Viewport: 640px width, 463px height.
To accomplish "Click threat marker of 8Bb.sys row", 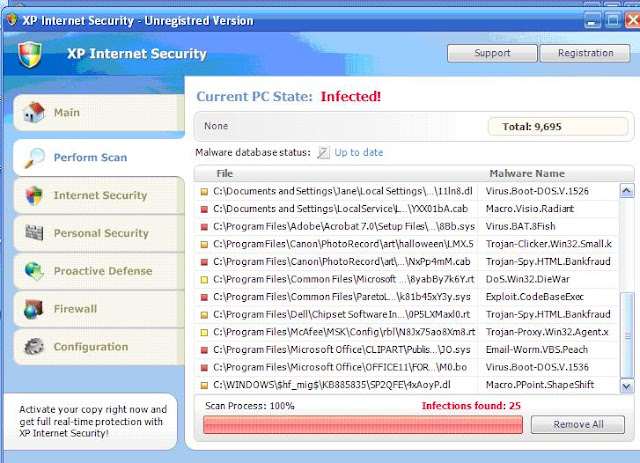I will pyautogui.click(x=204, y=227).
